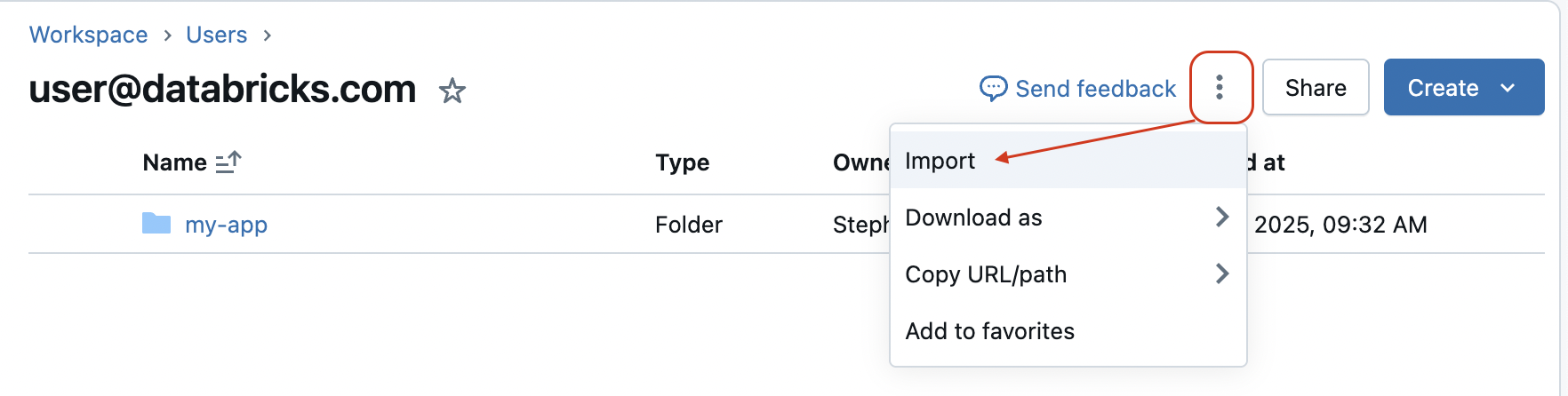1568x396 pixels.
Task: Go to Workspace in the breadcrumb
Action: (89, 35)
